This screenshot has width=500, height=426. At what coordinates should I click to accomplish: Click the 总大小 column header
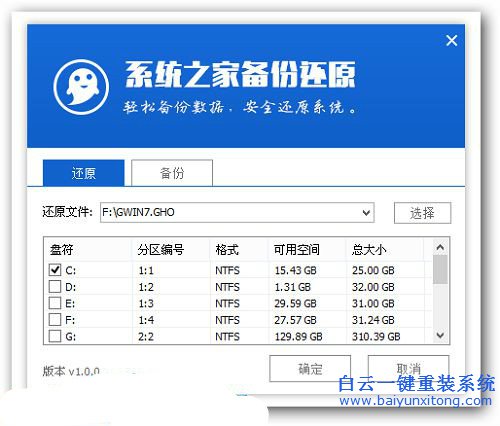click(x=369, y=249)
